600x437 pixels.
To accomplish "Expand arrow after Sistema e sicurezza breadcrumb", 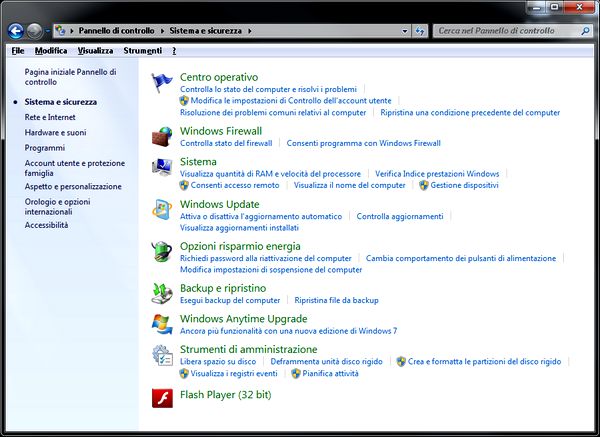I will click(249, 31).
